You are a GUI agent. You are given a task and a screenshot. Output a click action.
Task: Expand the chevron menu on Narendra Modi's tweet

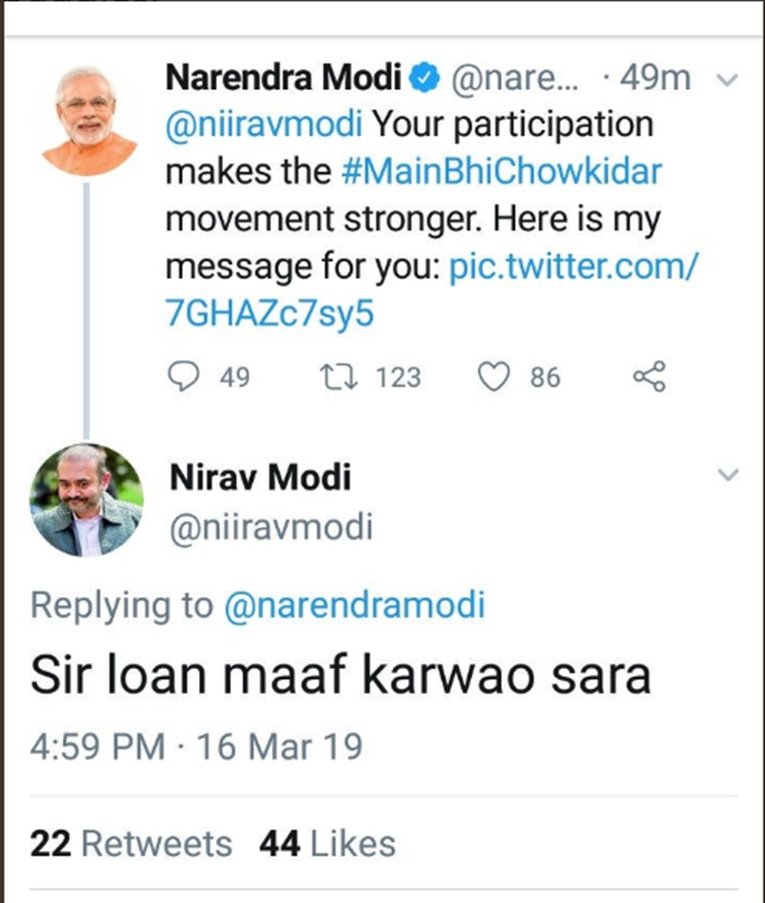click(730, 79)
